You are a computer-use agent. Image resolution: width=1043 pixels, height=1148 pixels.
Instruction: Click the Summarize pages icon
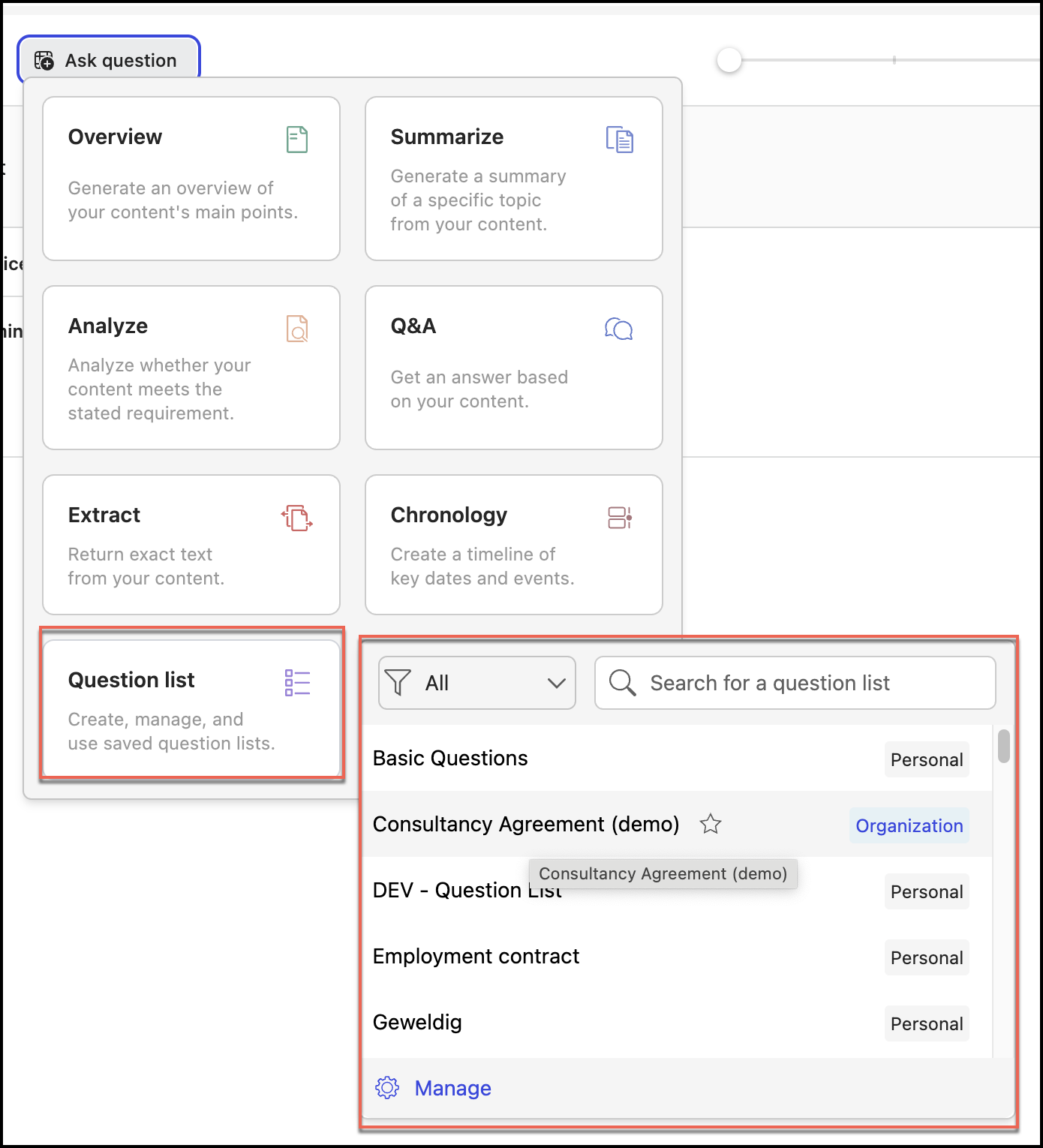click(619, 140)
